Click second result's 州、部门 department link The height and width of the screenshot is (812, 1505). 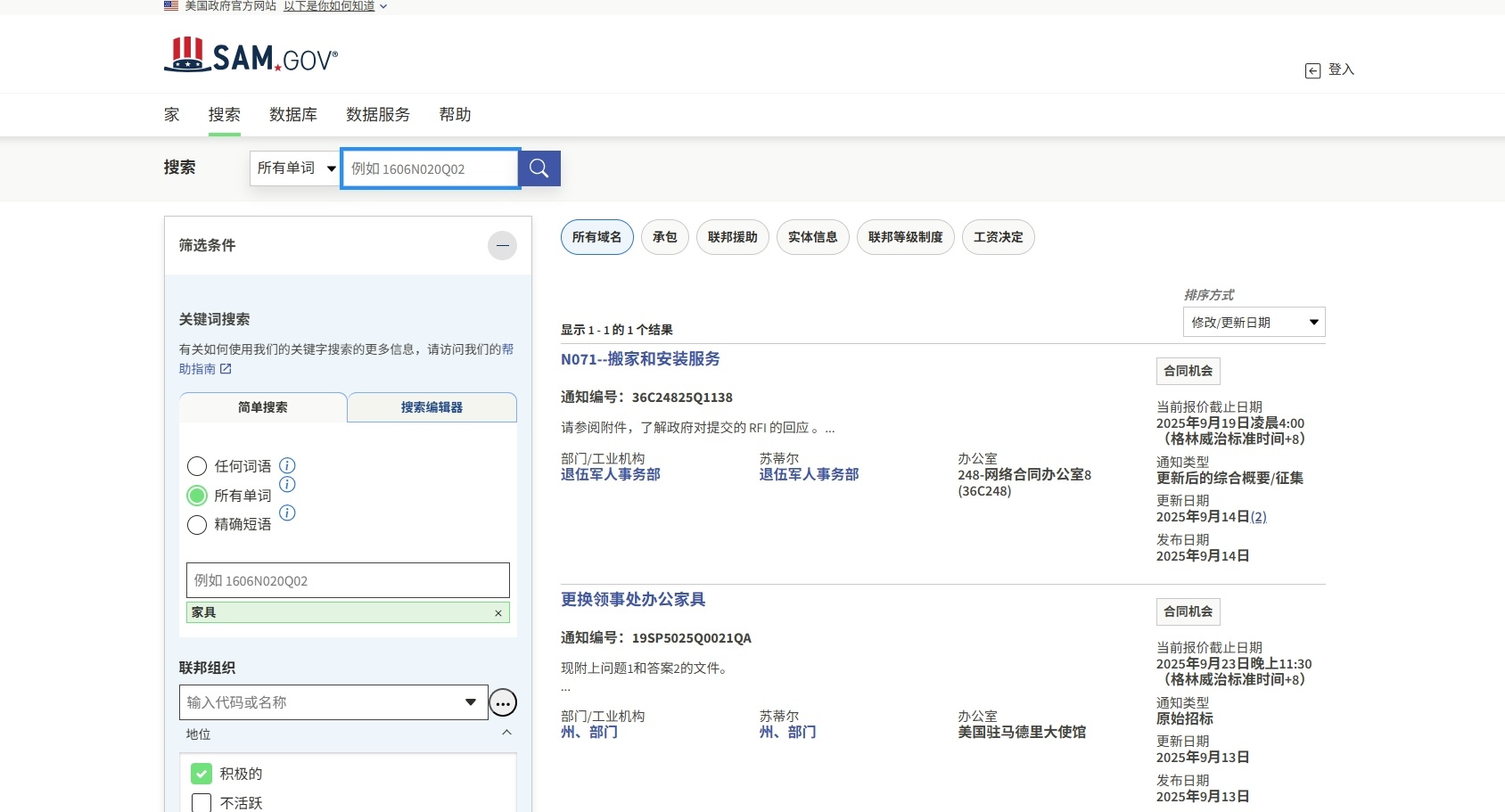pyautogui.click(x=589, y=732)
